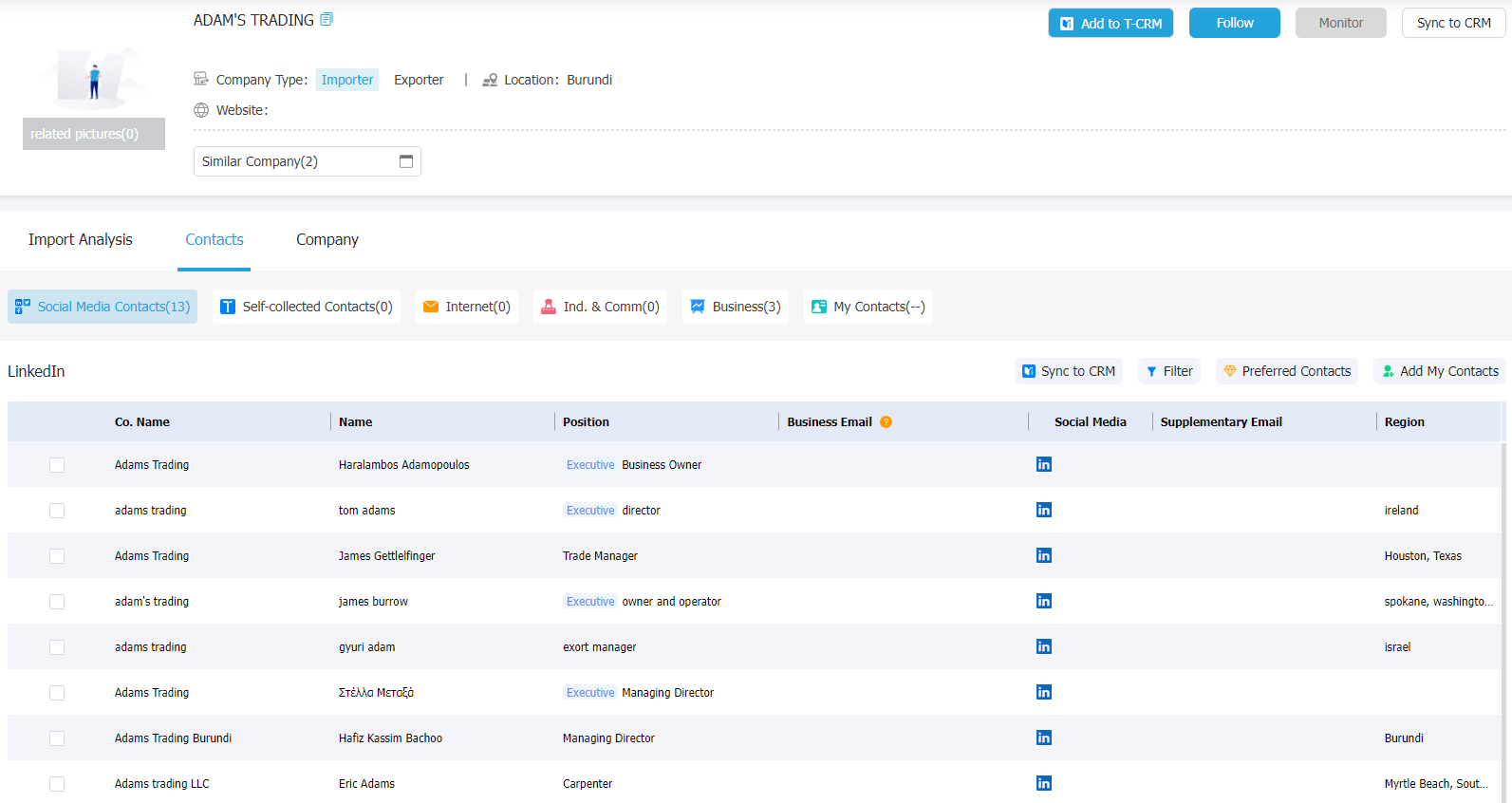Click 'Adams trading LLC' company name
This screenshot has height=803, width=1512.
(x=162, y=784)
